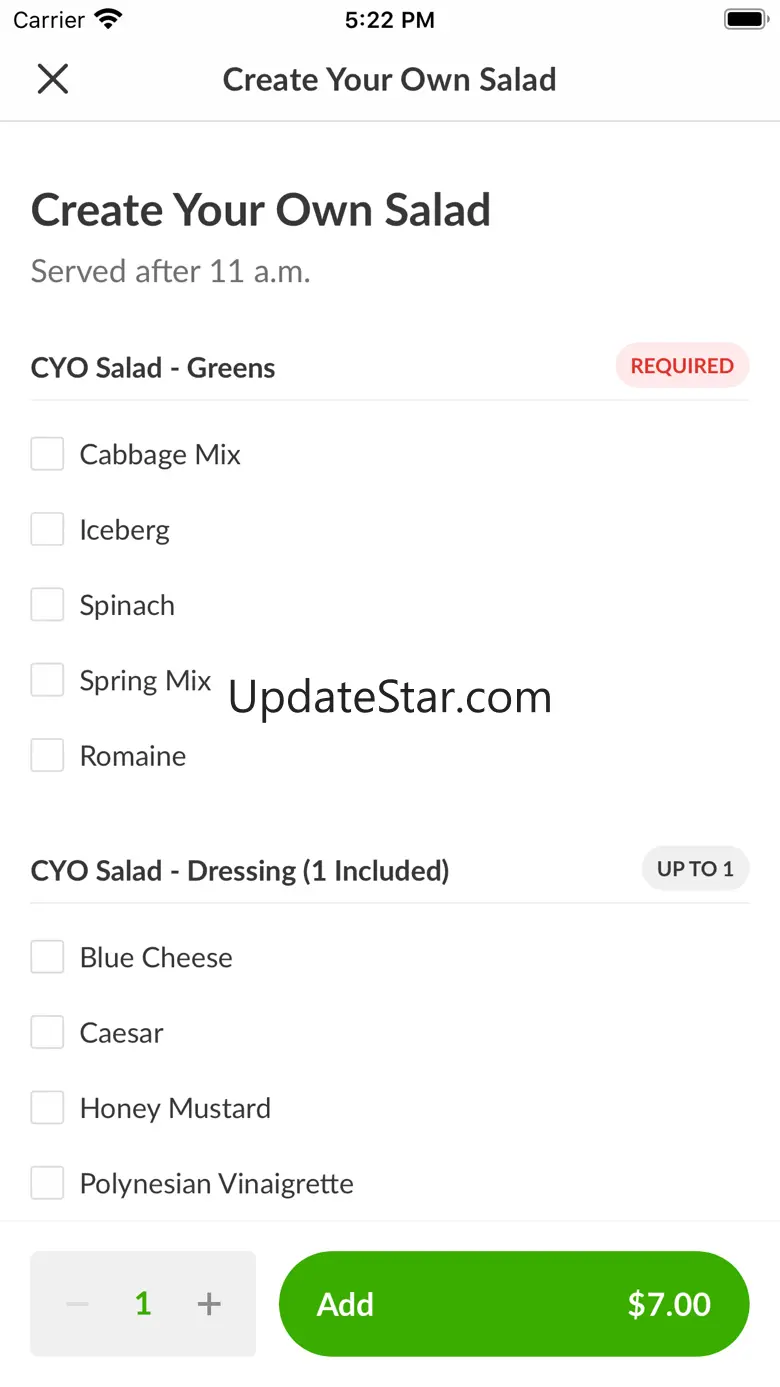The height and width of the screenshot is (1387, 780).
Task: Choose Romaine greens checkbox
Action: coord(47,755)
